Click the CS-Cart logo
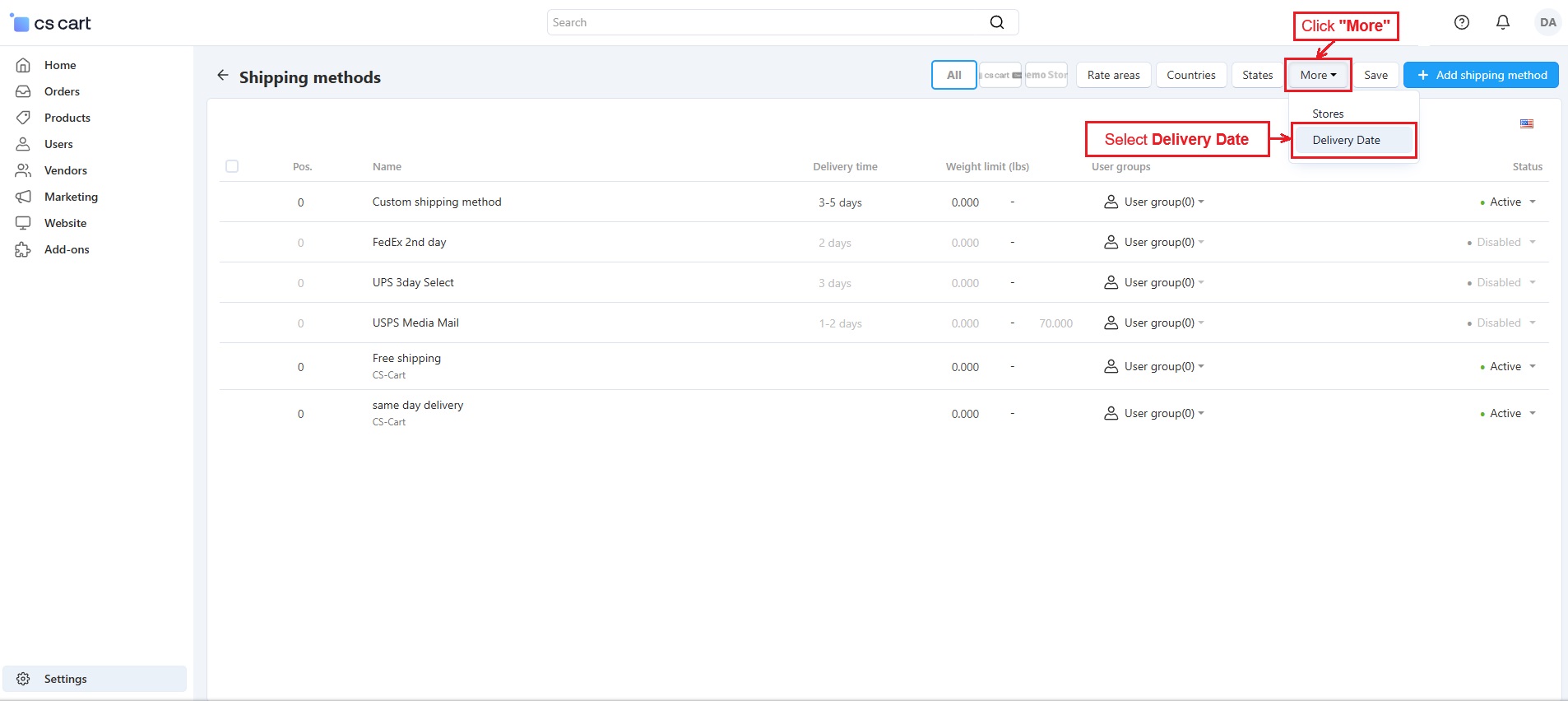 coord(51,23)
